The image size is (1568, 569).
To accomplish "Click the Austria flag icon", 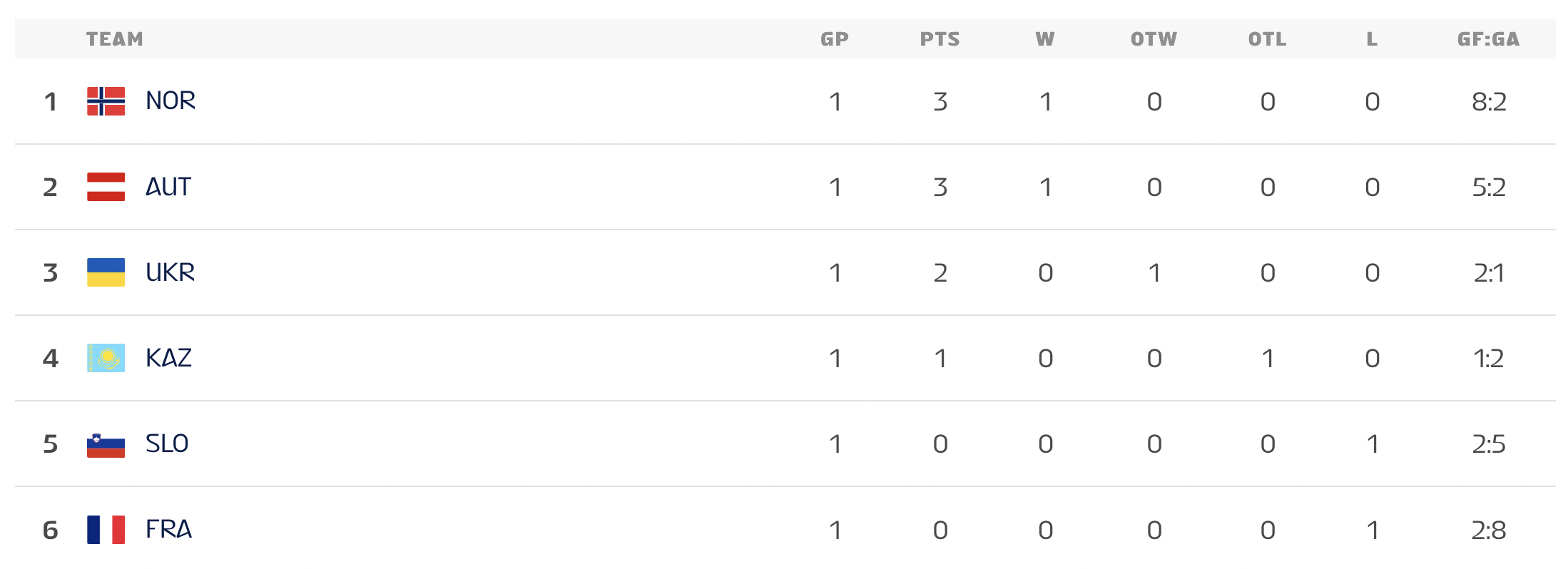I will click(x=106, y=187).
